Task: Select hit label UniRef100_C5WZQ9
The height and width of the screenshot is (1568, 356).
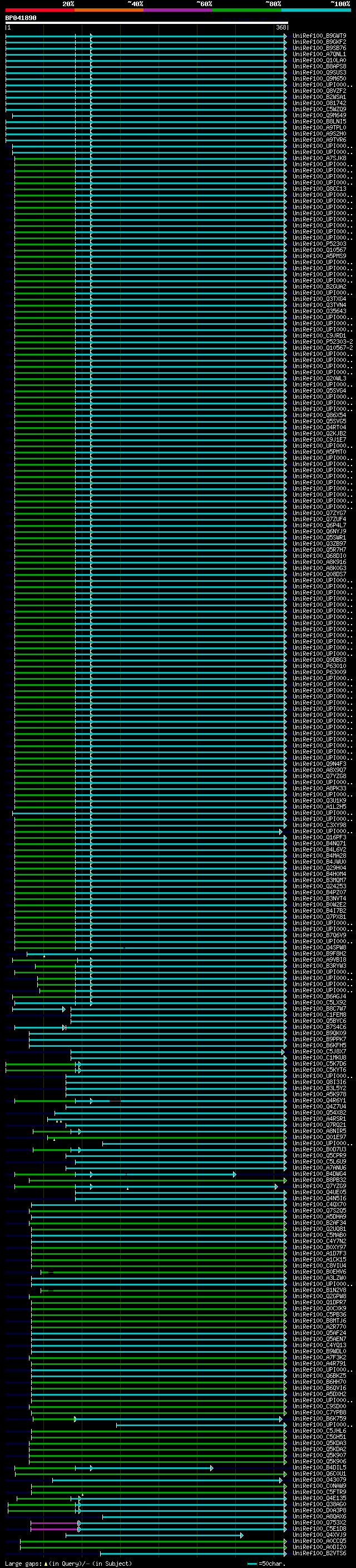Action: point(319,109)
